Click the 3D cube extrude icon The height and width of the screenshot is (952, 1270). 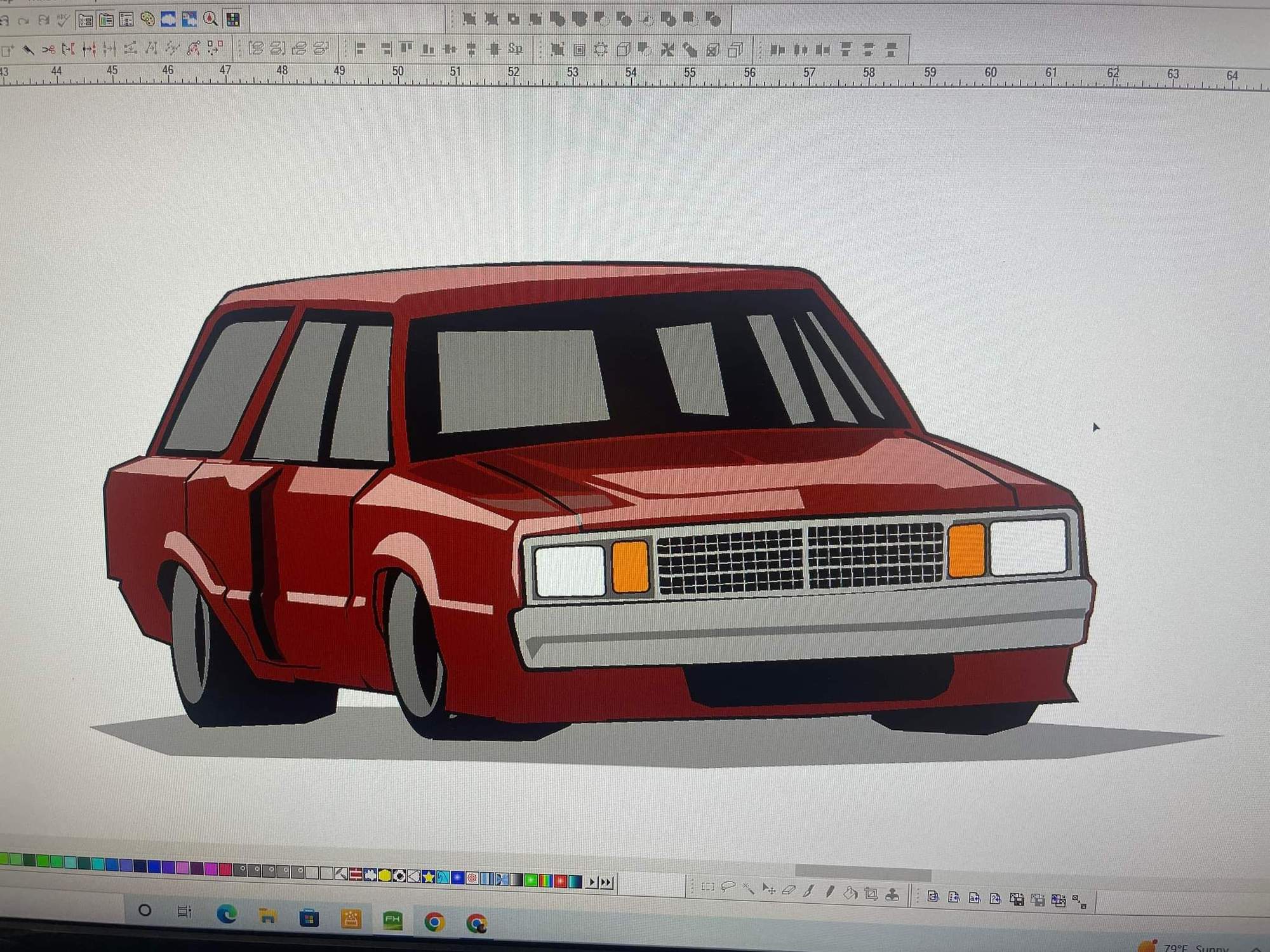623,50
